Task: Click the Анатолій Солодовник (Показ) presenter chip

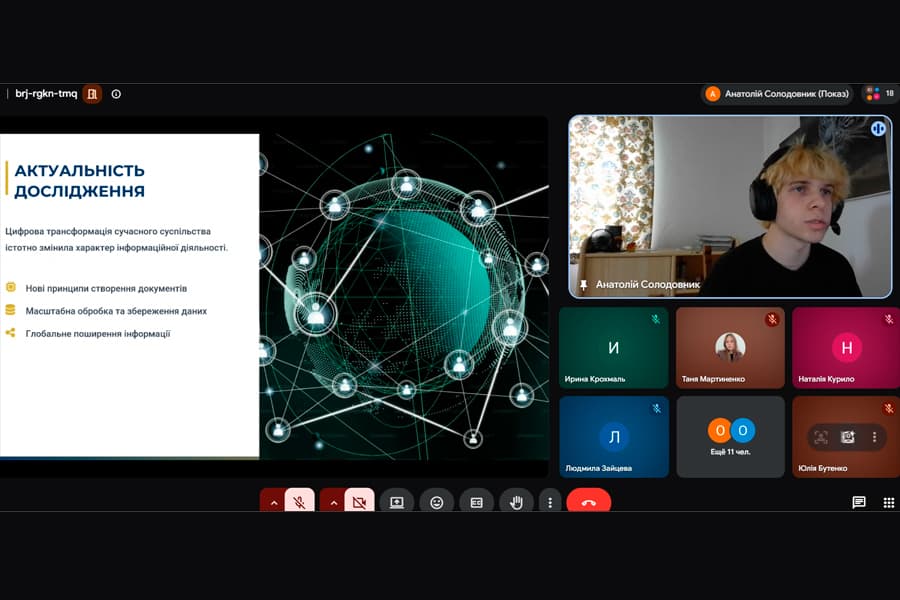Action: point(777,94)
